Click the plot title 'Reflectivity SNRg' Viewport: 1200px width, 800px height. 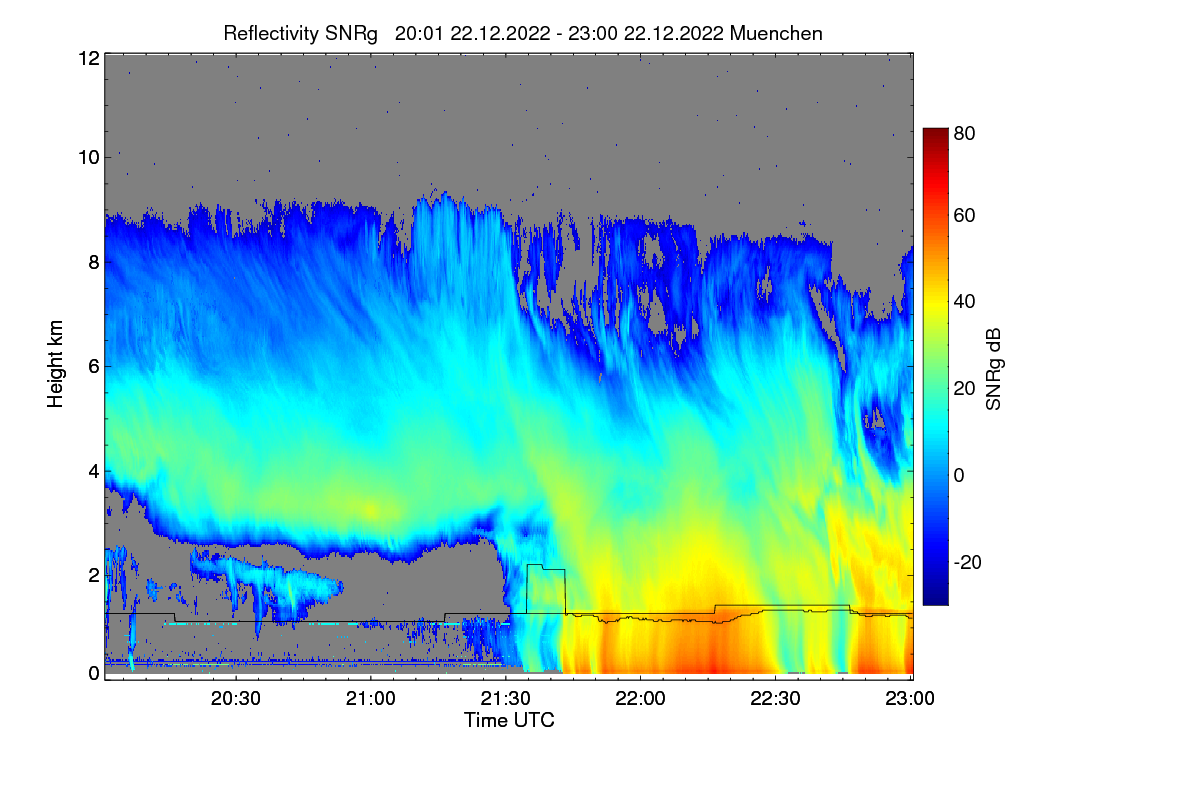point(300,33)
